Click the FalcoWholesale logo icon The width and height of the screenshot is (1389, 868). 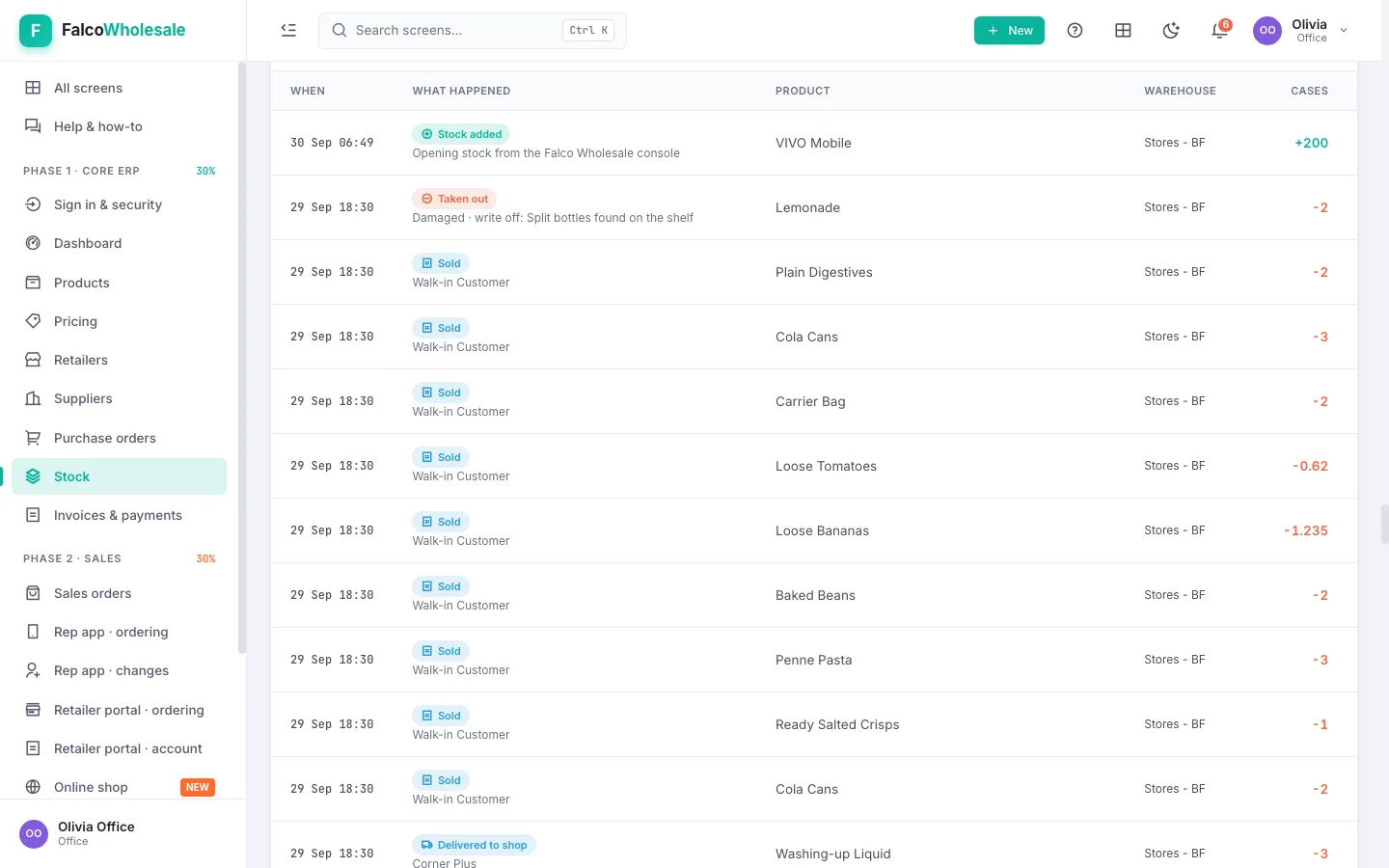36,30
